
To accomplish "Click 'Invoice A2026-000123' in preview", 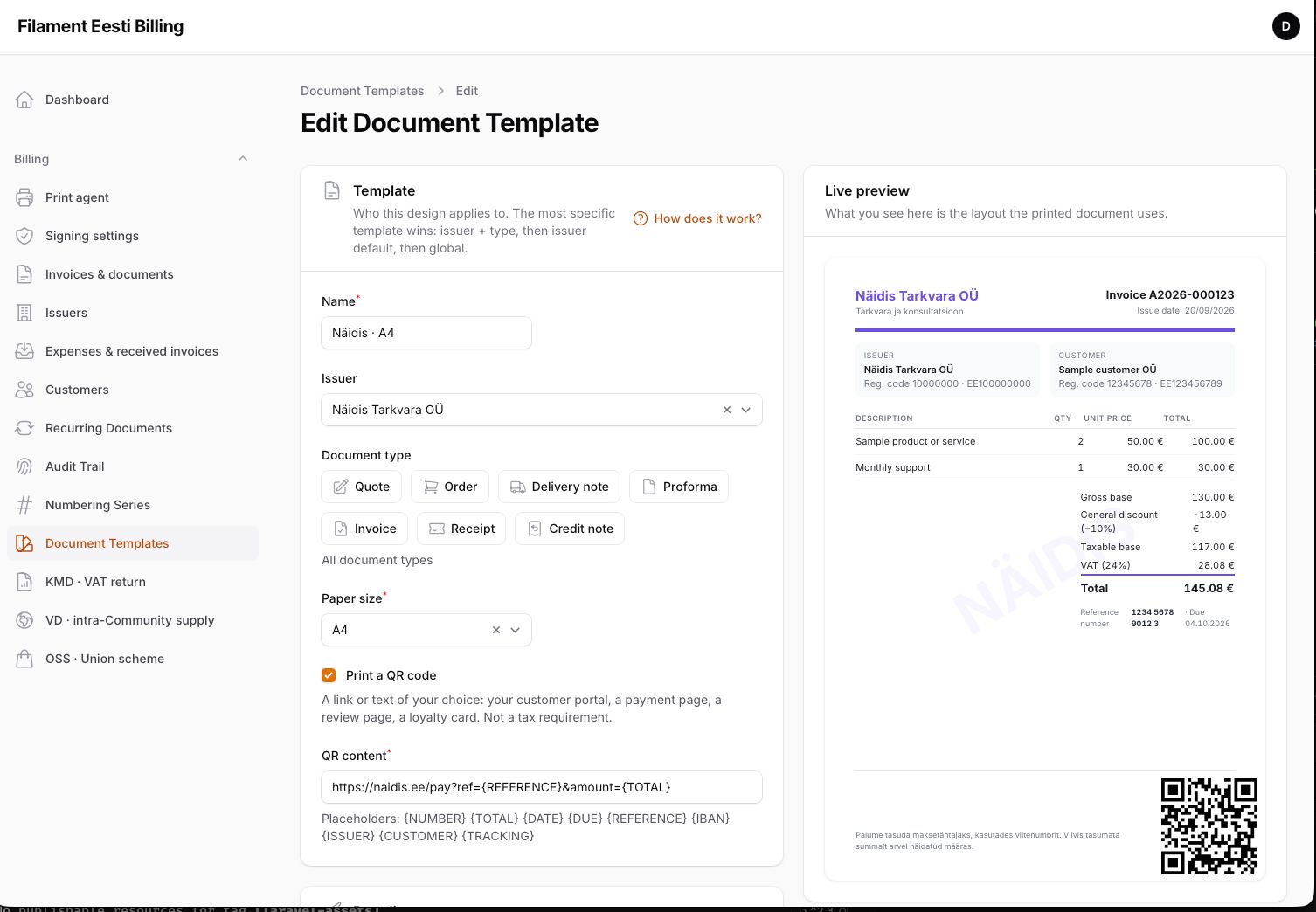I will 1170,294.
